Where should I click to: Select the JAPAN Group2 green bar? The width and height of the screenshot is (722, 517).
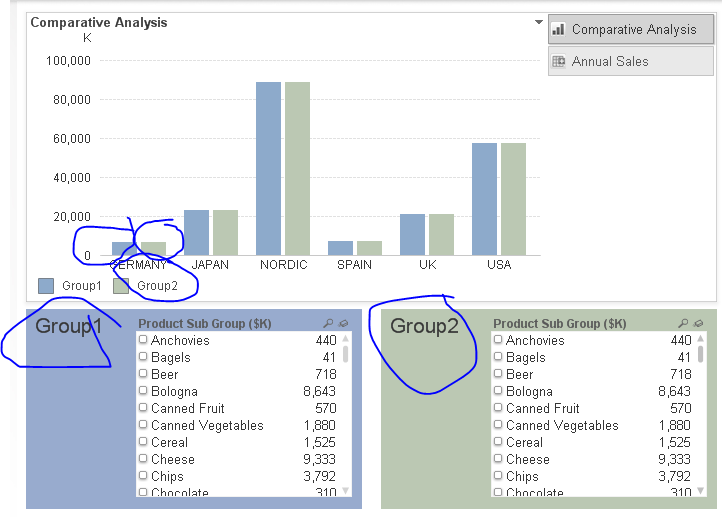[226, 232]
